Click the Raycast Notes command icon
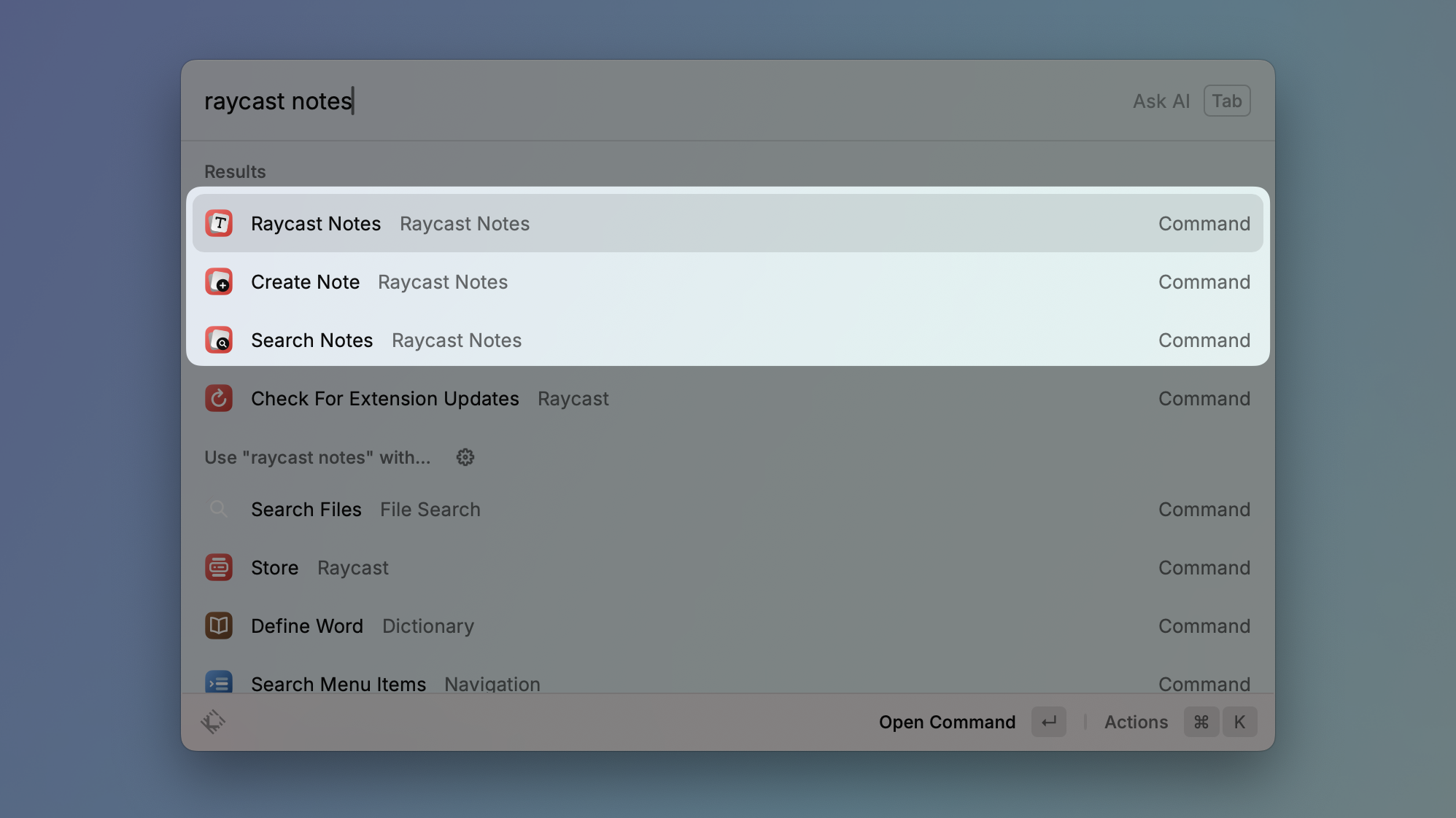This screenshot has width=1456, height=818. pyautogui.click(x=219, y=223)
